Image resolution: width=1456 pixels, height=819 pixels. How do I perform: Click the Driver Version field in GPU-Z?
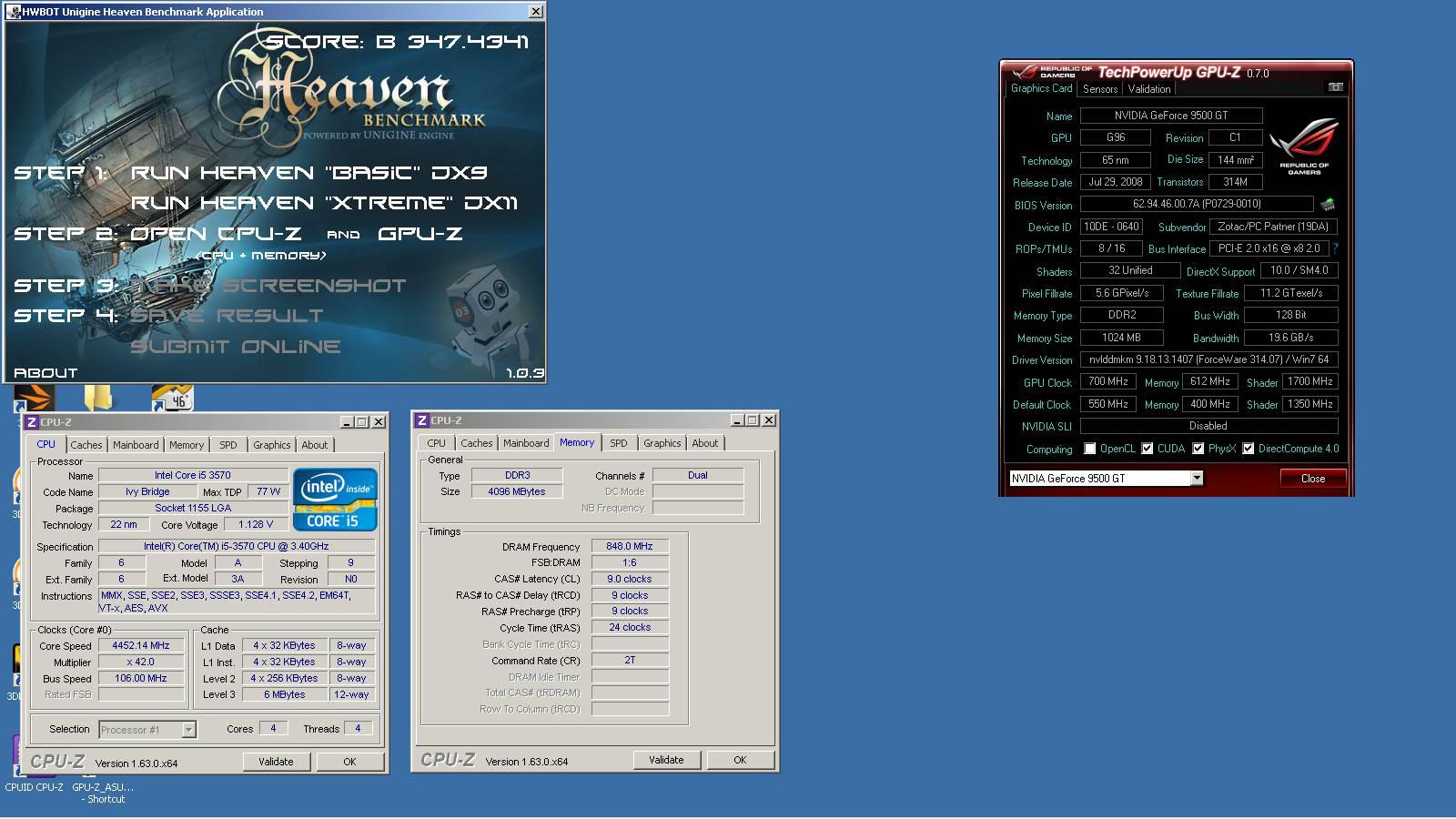tap(1208, 360)
